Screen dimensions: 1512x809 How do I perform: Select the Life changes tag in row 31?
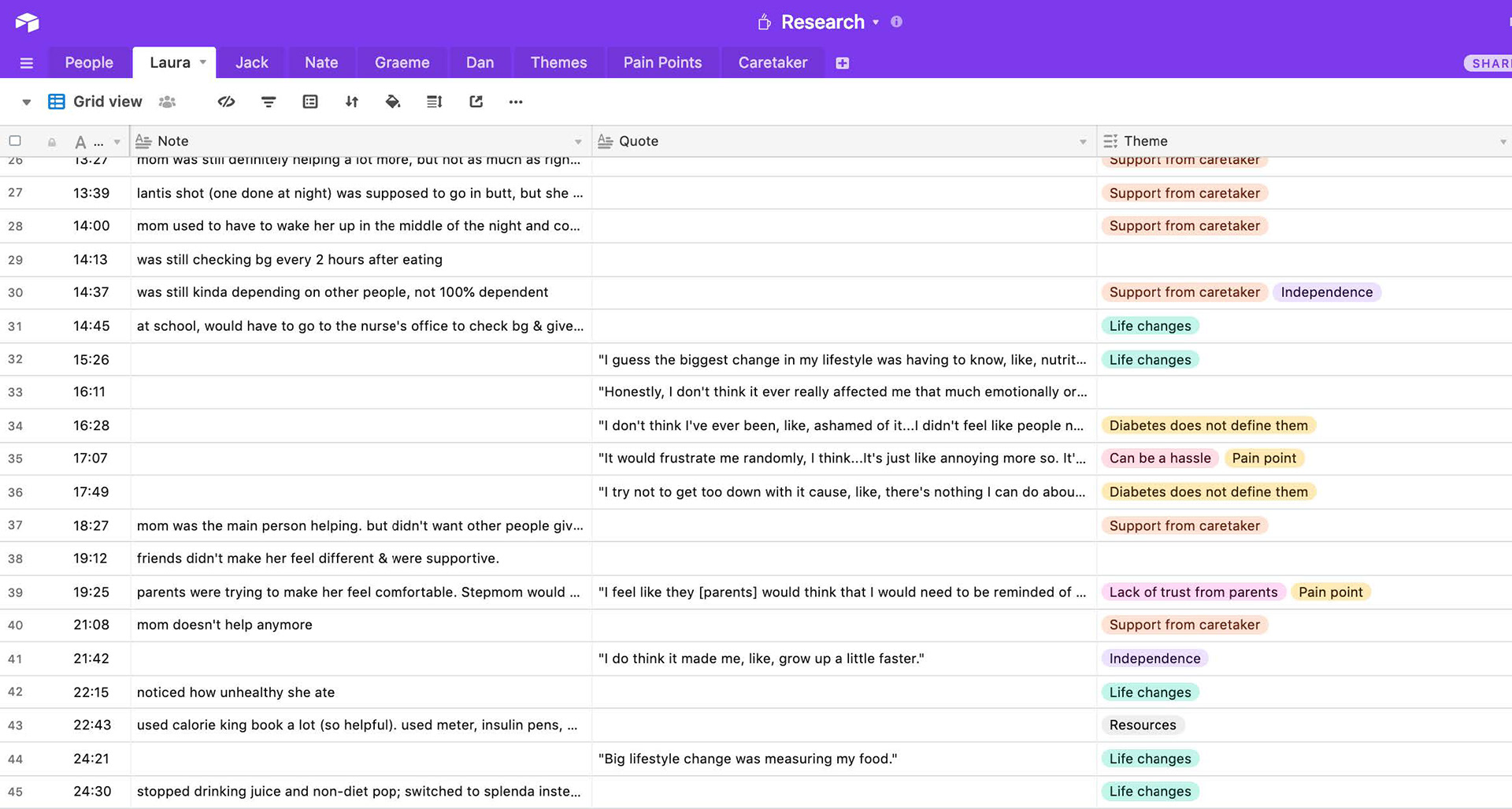click(1150, 326)
